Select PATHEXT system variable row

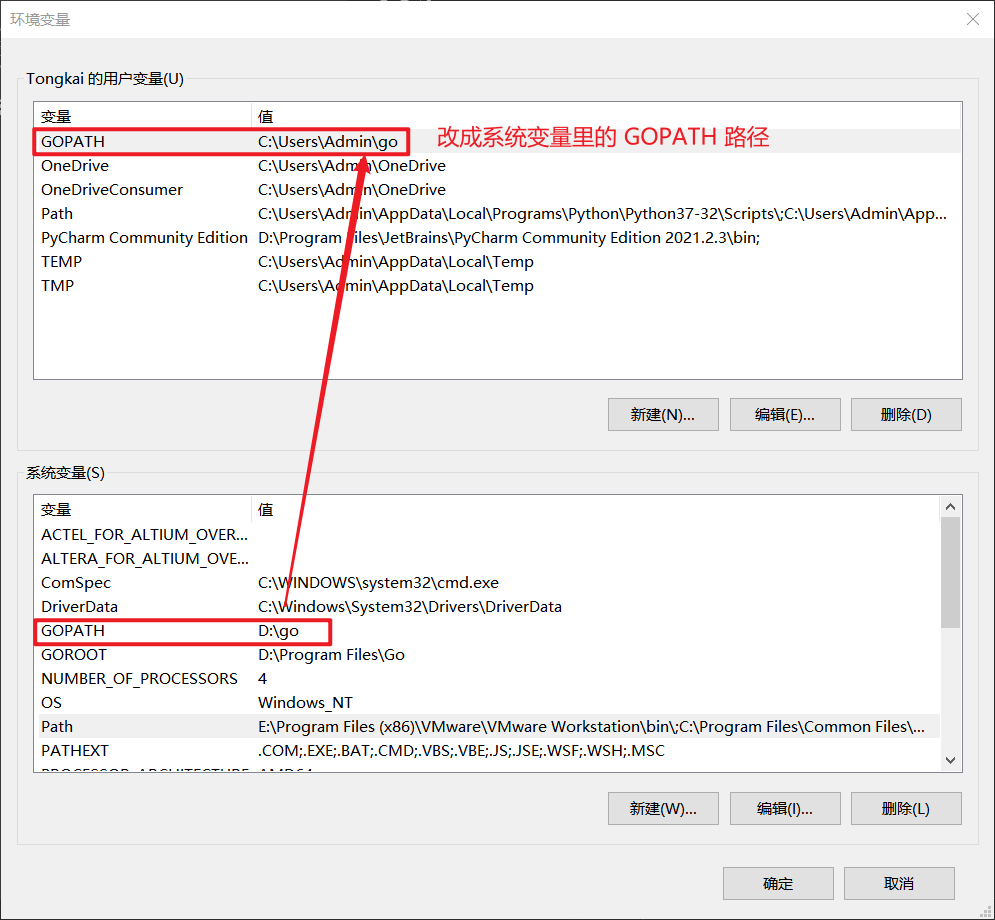pyautogui.click(x=487, y=751)
